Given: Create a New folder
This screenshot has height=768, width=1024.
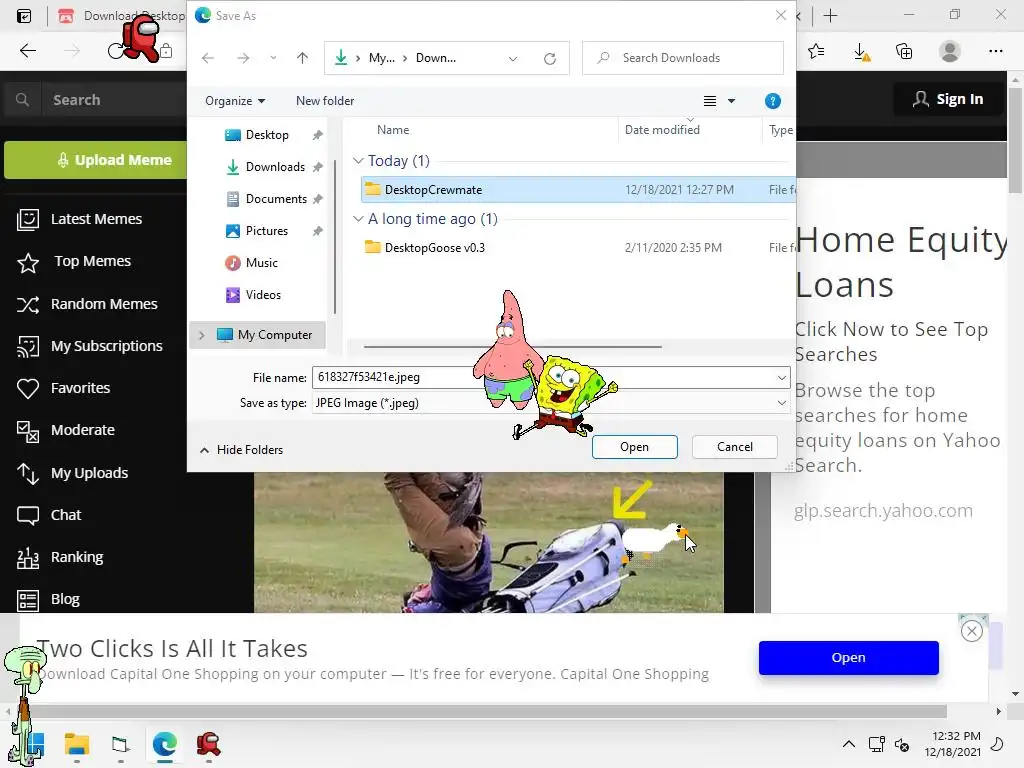Looking at the screenshot, I should 325,101.
